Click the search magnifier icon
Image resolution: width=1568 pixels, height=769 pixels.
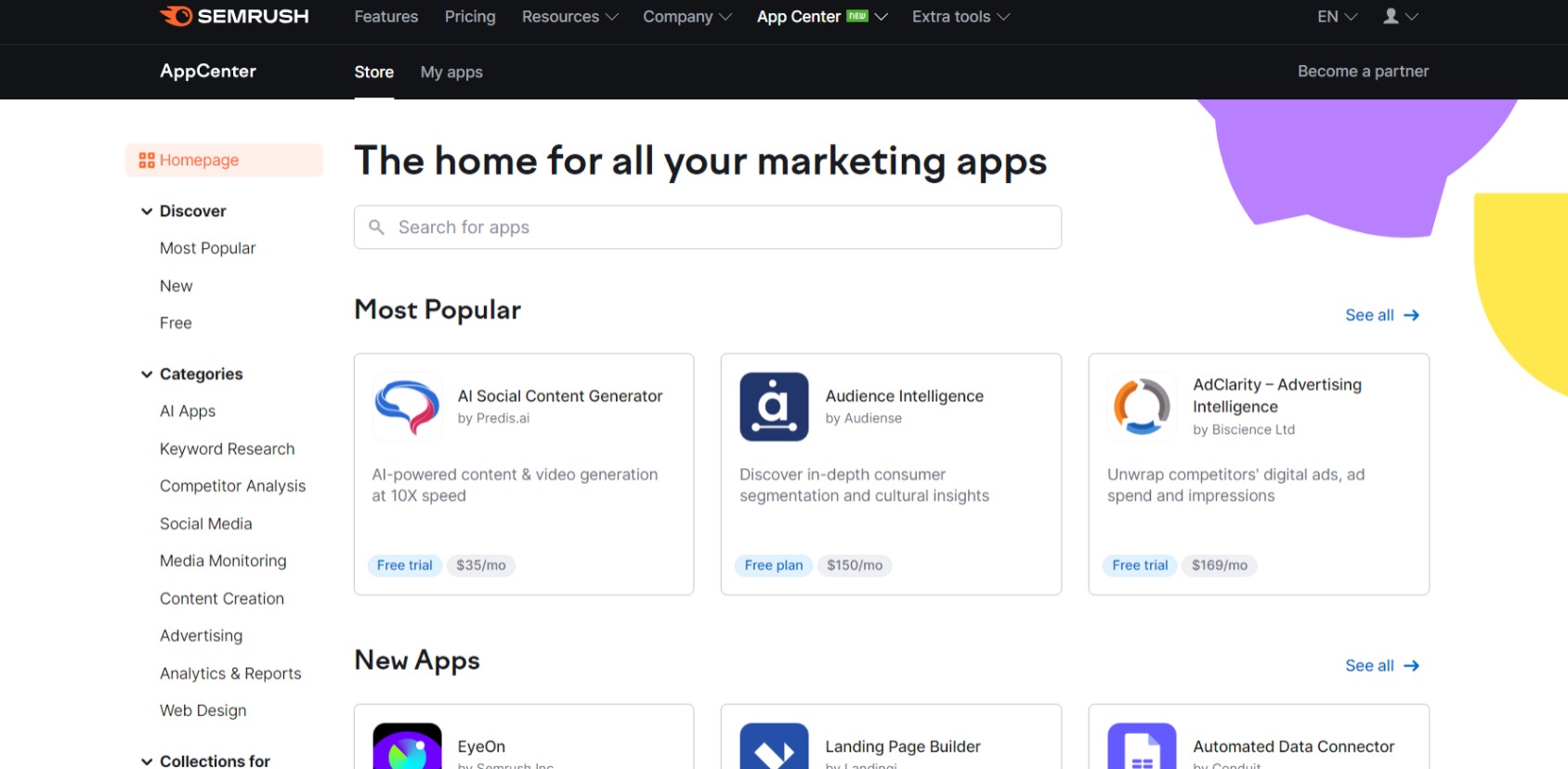376,227
